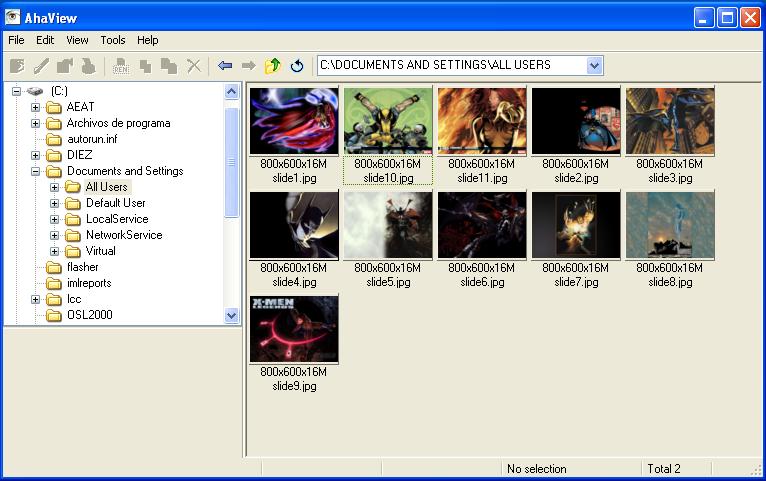Screen dimensions: 766x481
Task: Click the (C:) drive icon in tree
Action: [x=35, y=91]
